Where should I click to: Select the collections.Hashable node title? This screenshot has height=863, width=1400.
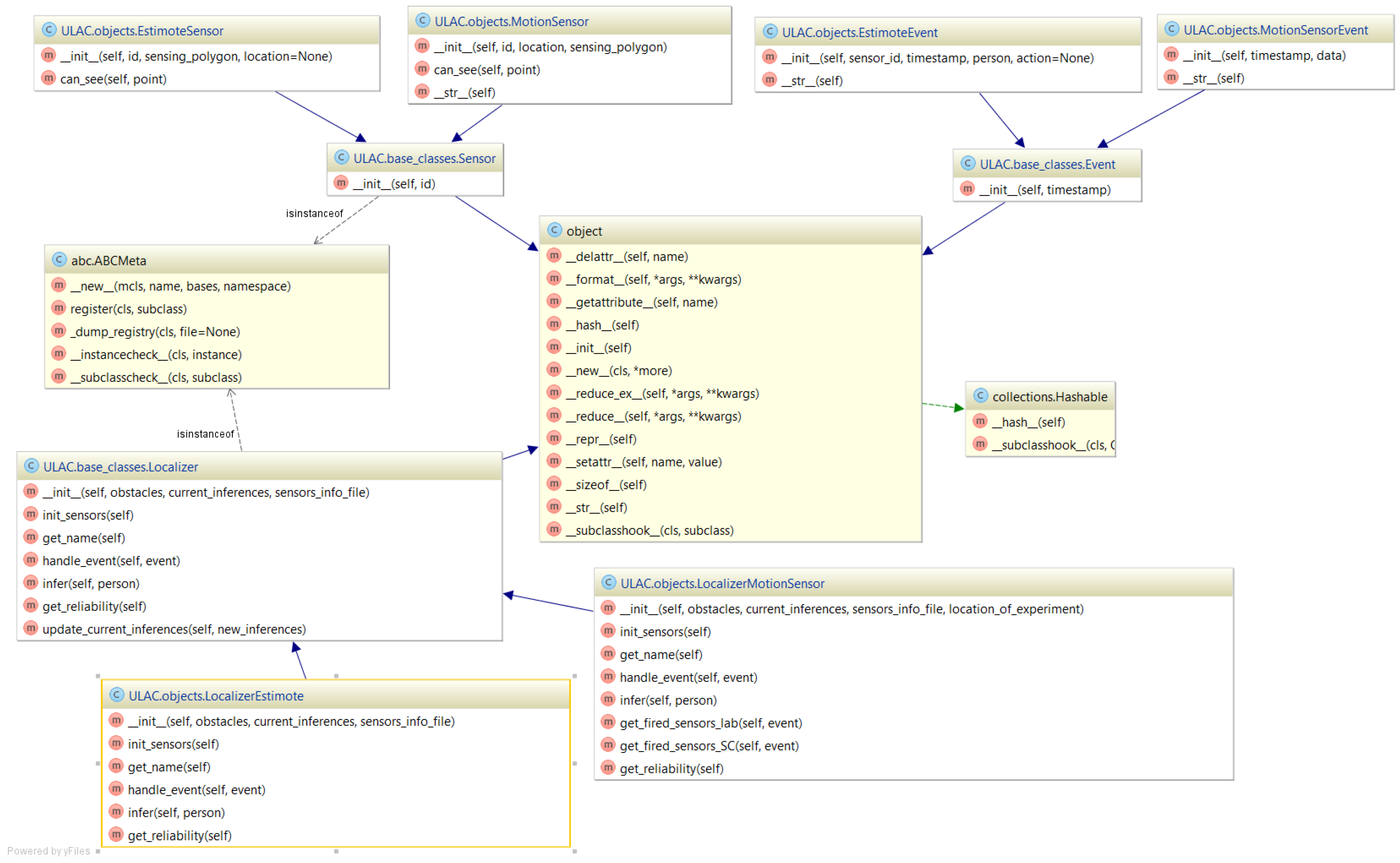(1049, 397)
